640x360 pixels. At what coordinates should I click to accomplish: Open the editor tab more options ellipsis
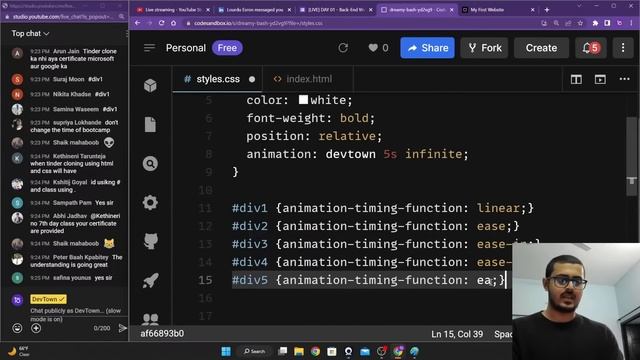[x=624, y=79]
